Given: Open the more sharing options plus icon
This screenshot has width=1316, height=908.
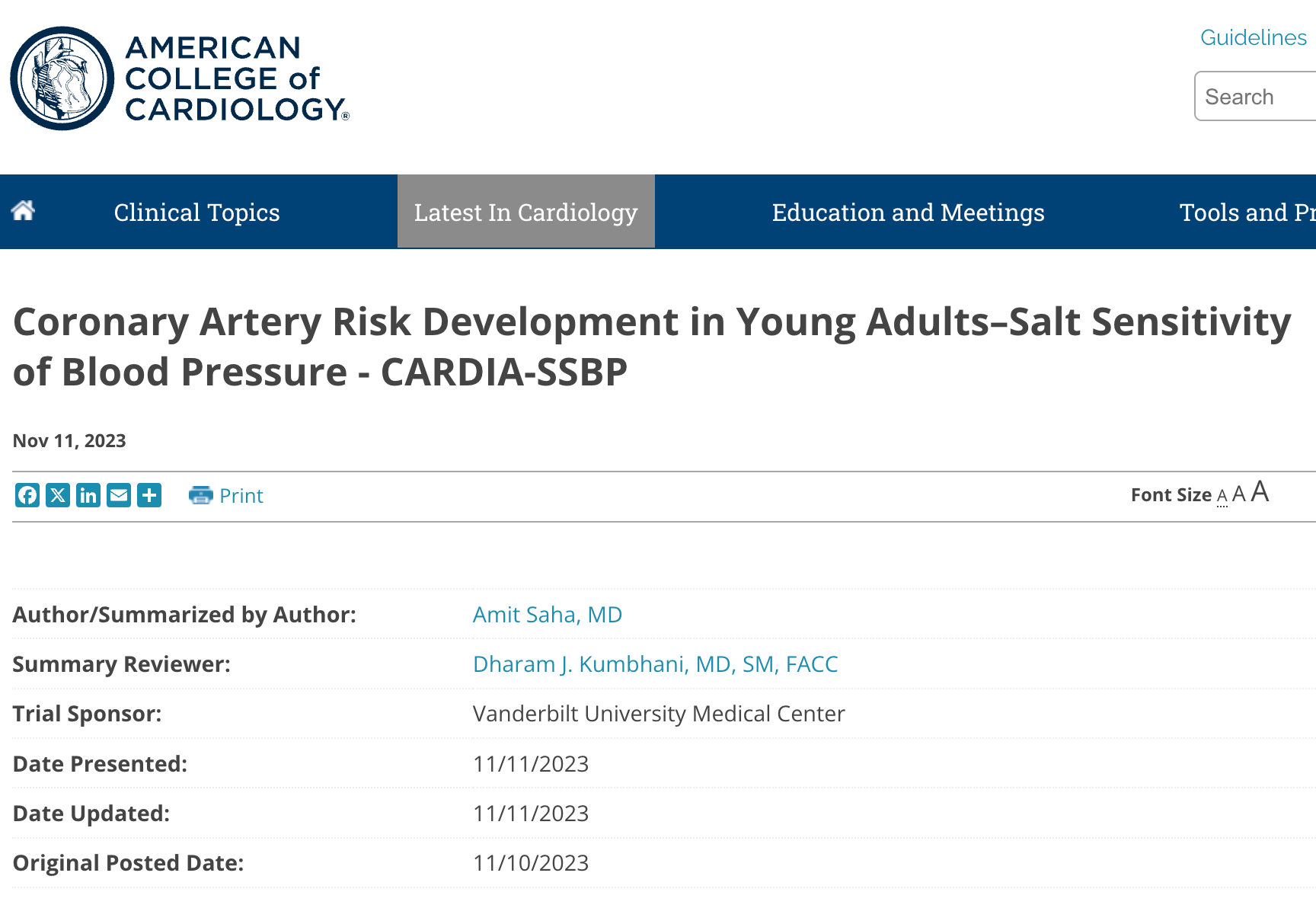Looking at the screenshot, I should [x=149, y=495].
